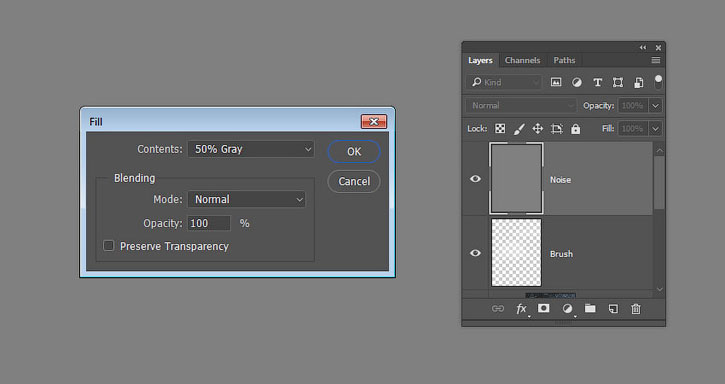725x384 pixels.
Task: Switch to the Channels tab
Action: 522,60
